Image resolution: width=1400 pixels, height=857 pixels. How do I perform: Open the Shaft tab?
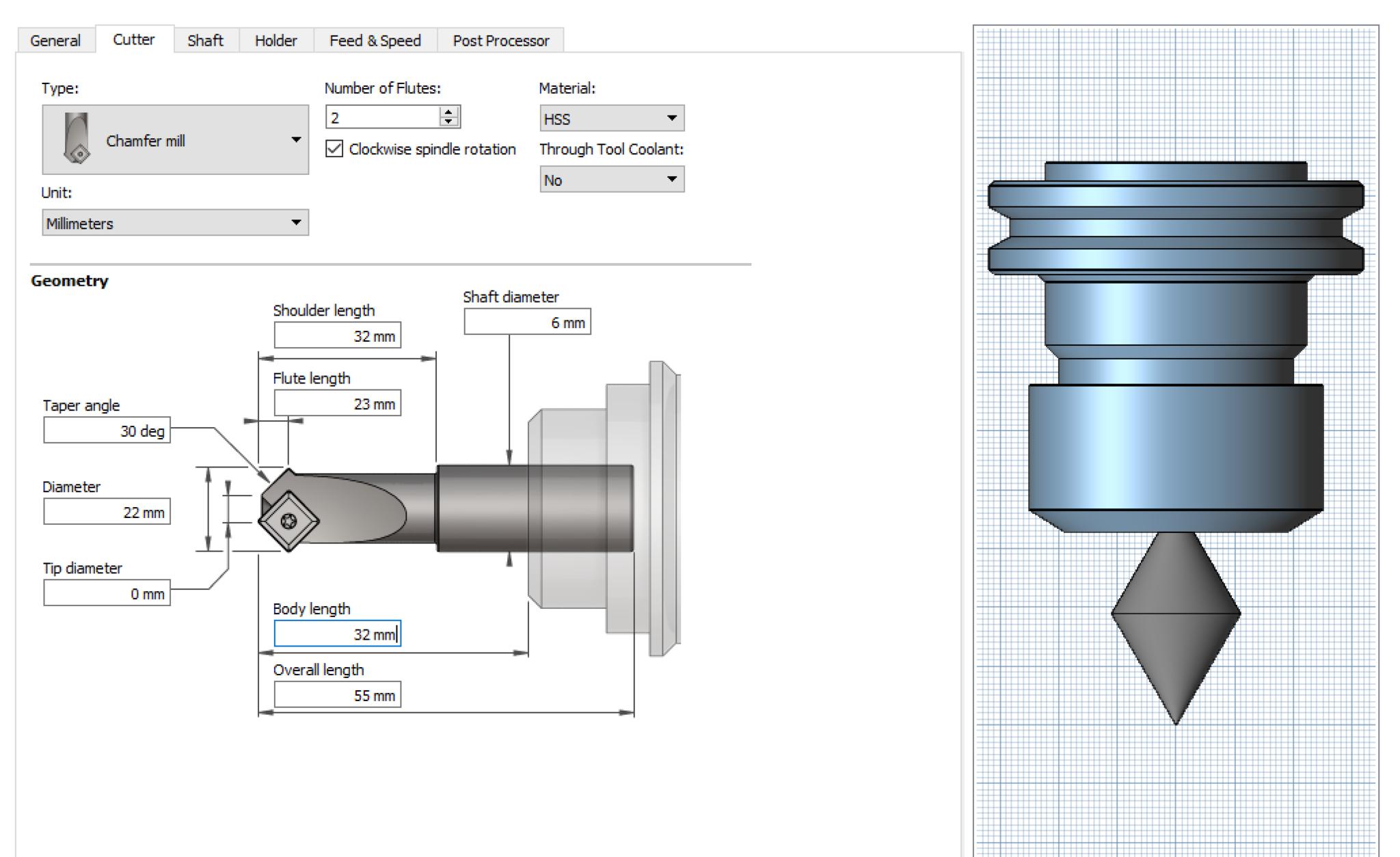[205, 40]
